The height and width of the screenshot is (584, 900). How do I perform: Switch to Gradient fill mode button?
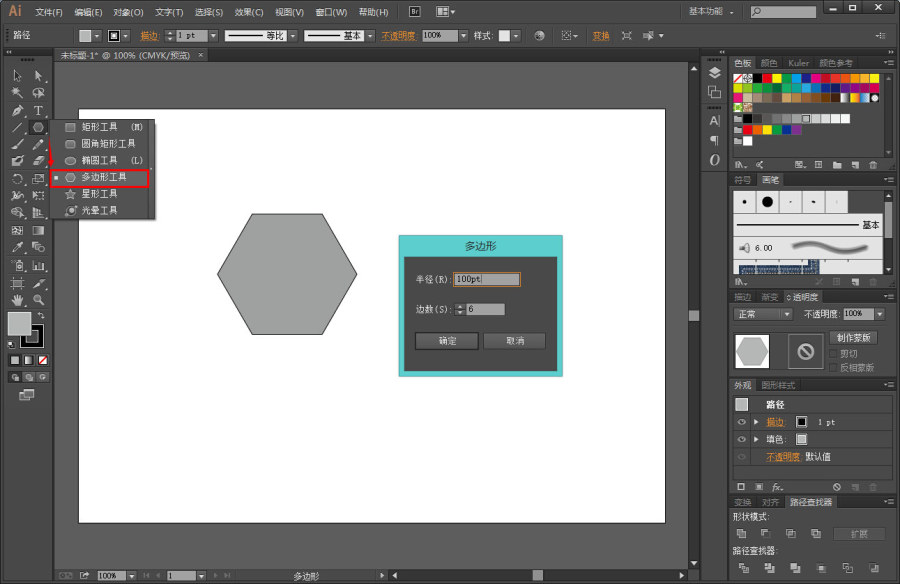(x=29, y=360)
